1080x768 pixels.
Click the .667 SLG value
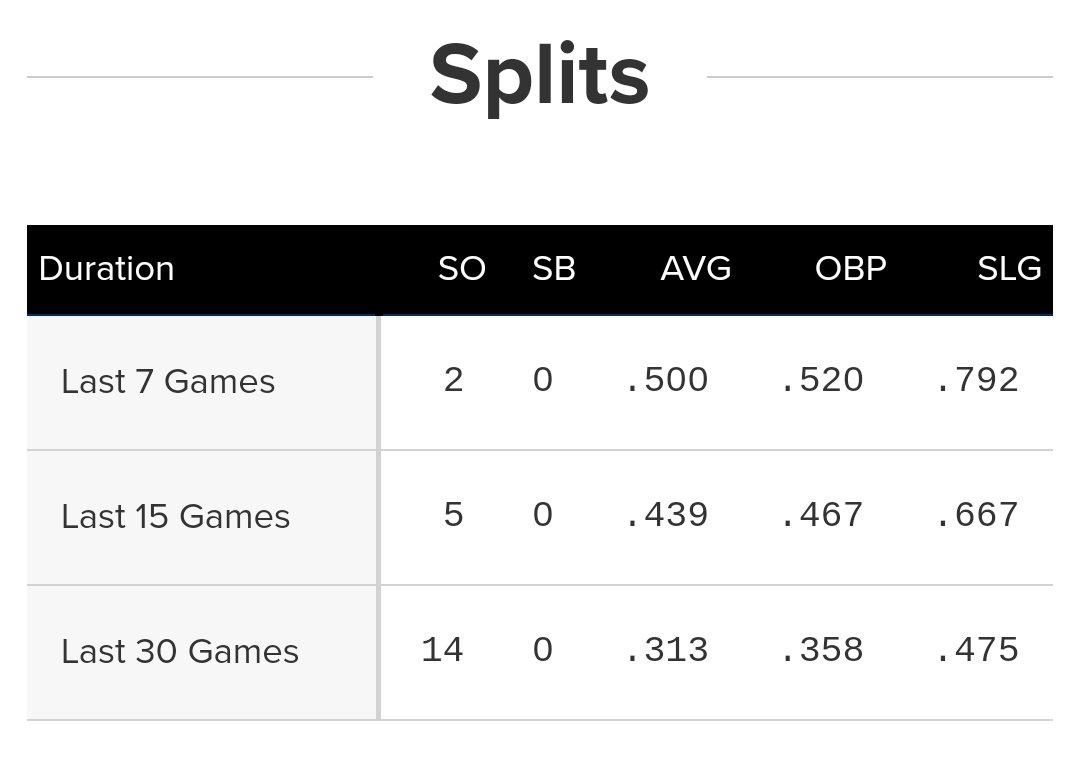977,515
